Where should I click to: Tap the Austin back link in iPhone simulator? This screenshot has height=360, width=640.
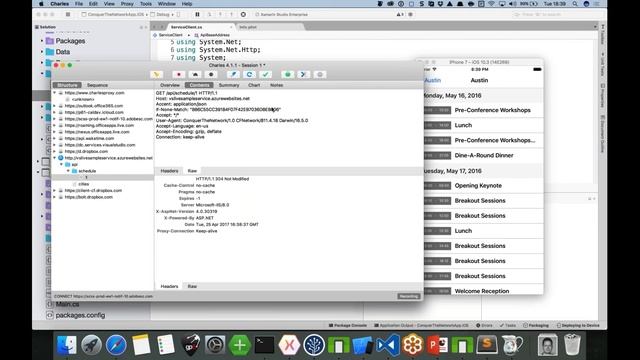[432, 80]
